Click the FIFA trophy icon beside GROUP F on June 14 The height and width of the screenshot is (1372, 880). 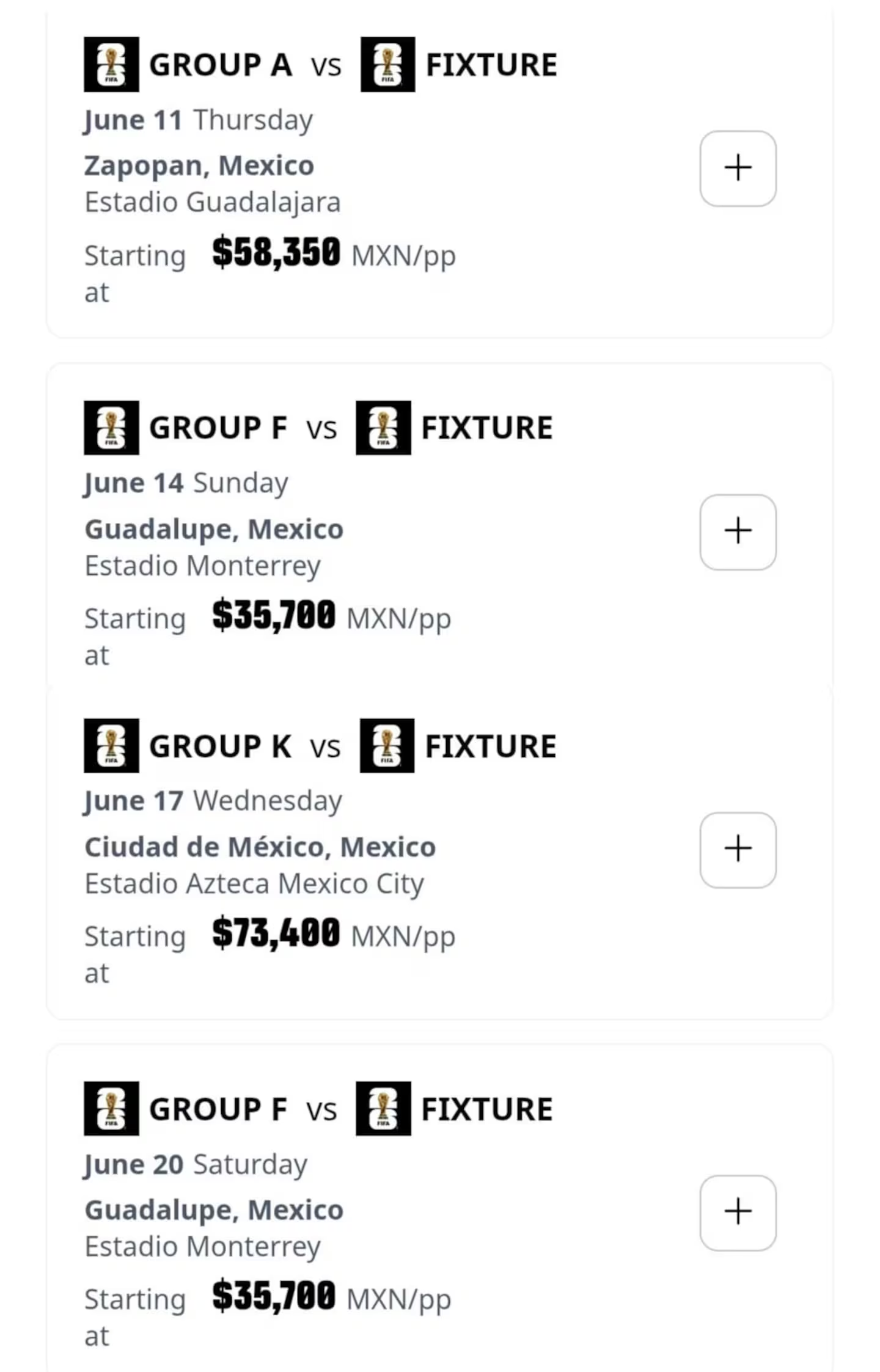pos(111,428)
